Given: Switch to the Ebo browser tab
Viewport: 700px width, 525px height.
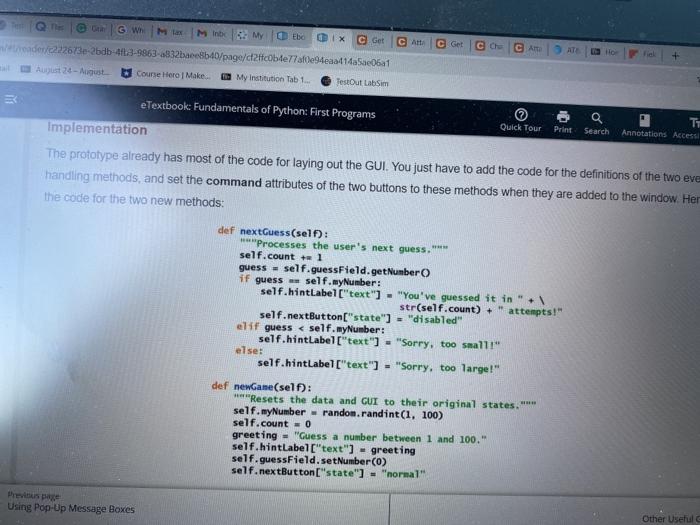Looking at the screenshot, I should coord(292,37).
